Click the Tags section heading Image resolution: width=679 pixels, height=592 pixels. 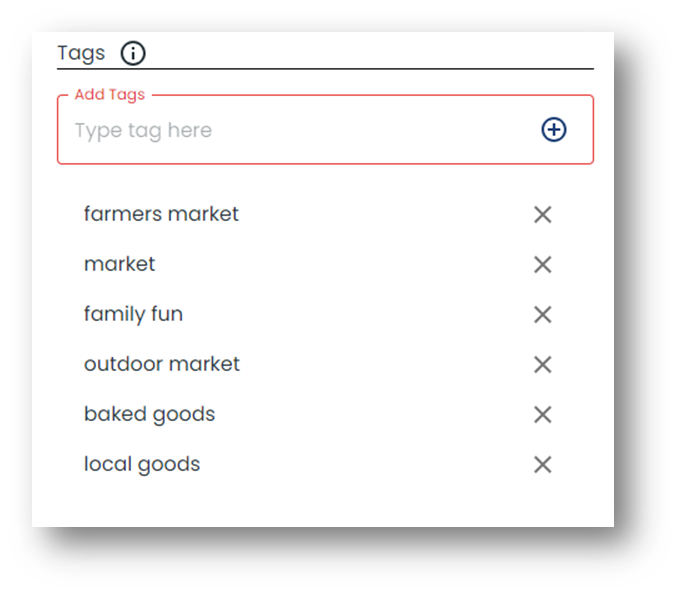81,54
